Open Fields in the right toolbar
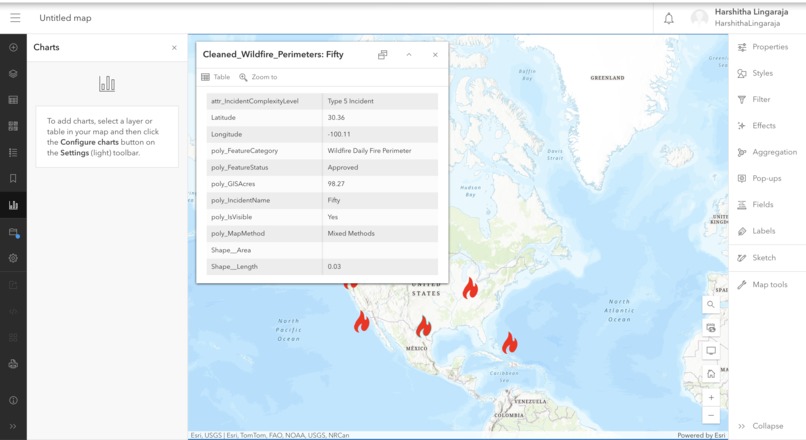 (755, 205)
